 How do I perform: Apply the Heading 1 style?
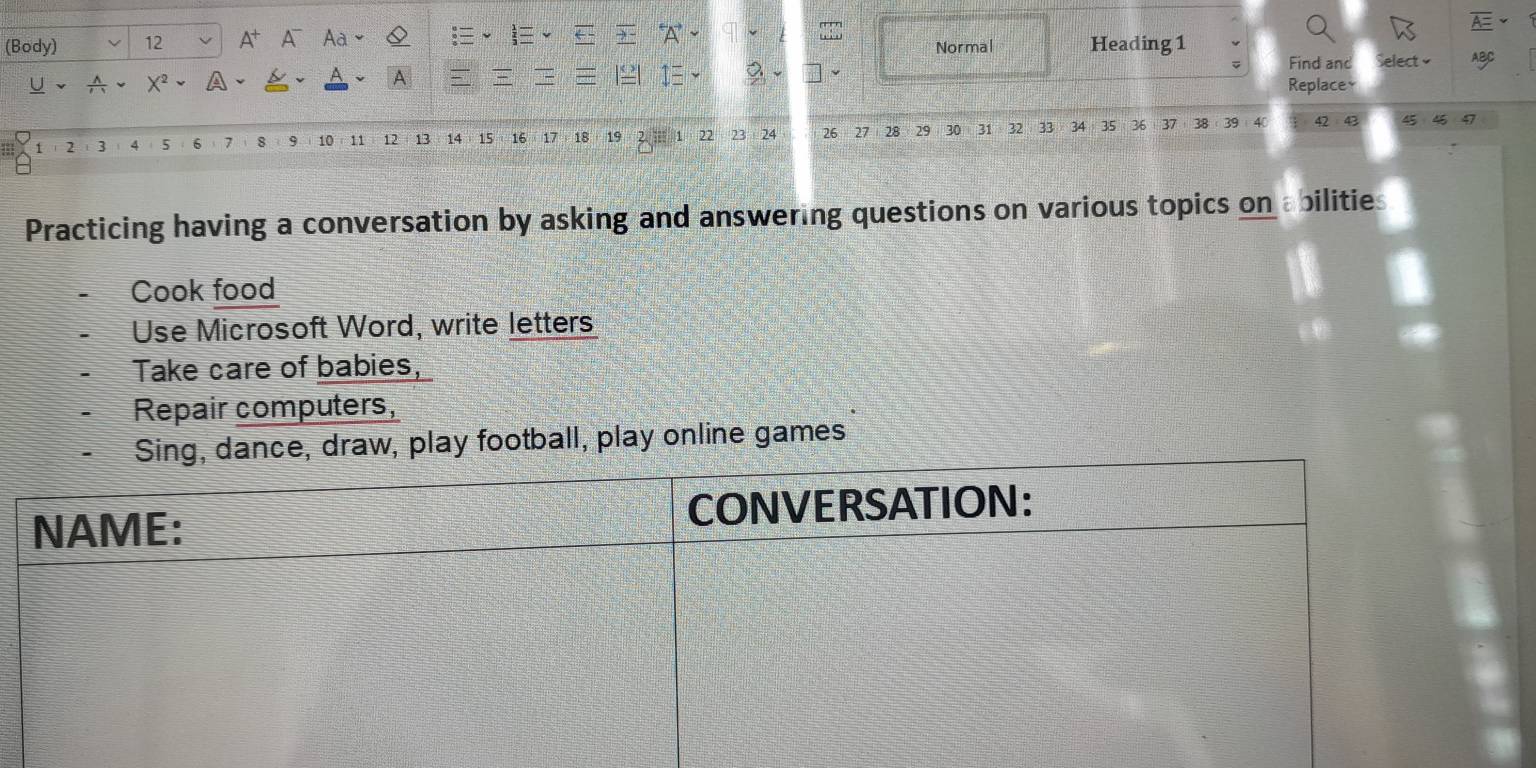coord(1138,44)
